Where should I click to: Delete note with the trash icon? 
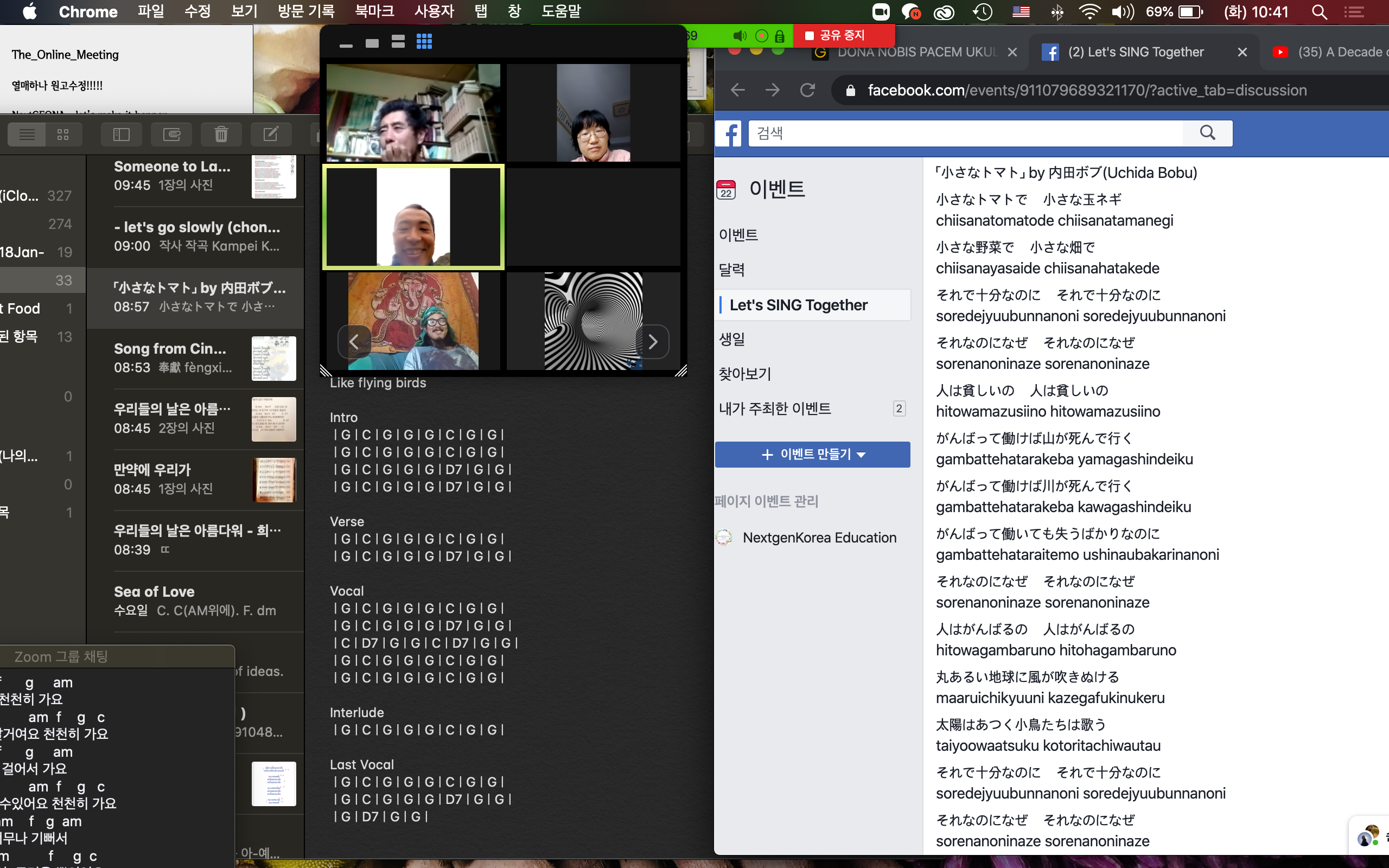click(x=221, y=135)
